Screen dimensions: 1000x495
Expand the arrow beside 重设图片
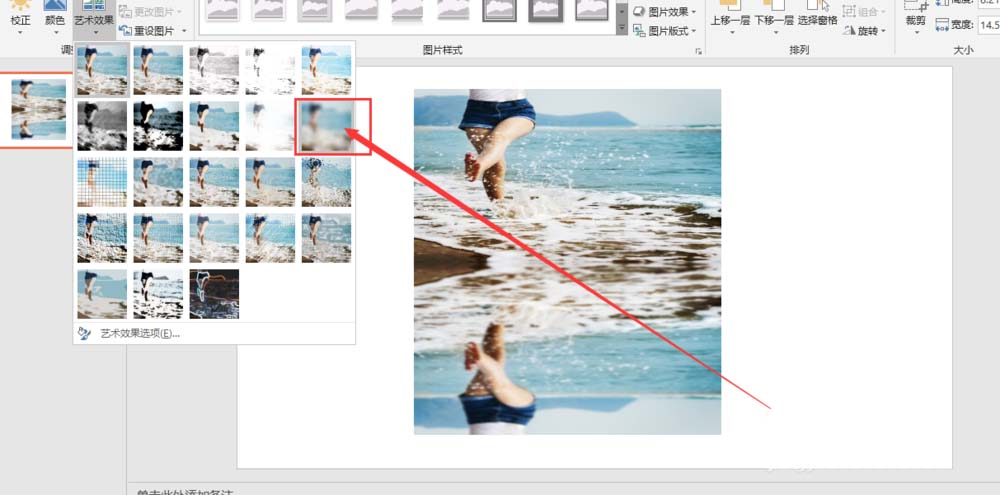(x=184, y=31)
